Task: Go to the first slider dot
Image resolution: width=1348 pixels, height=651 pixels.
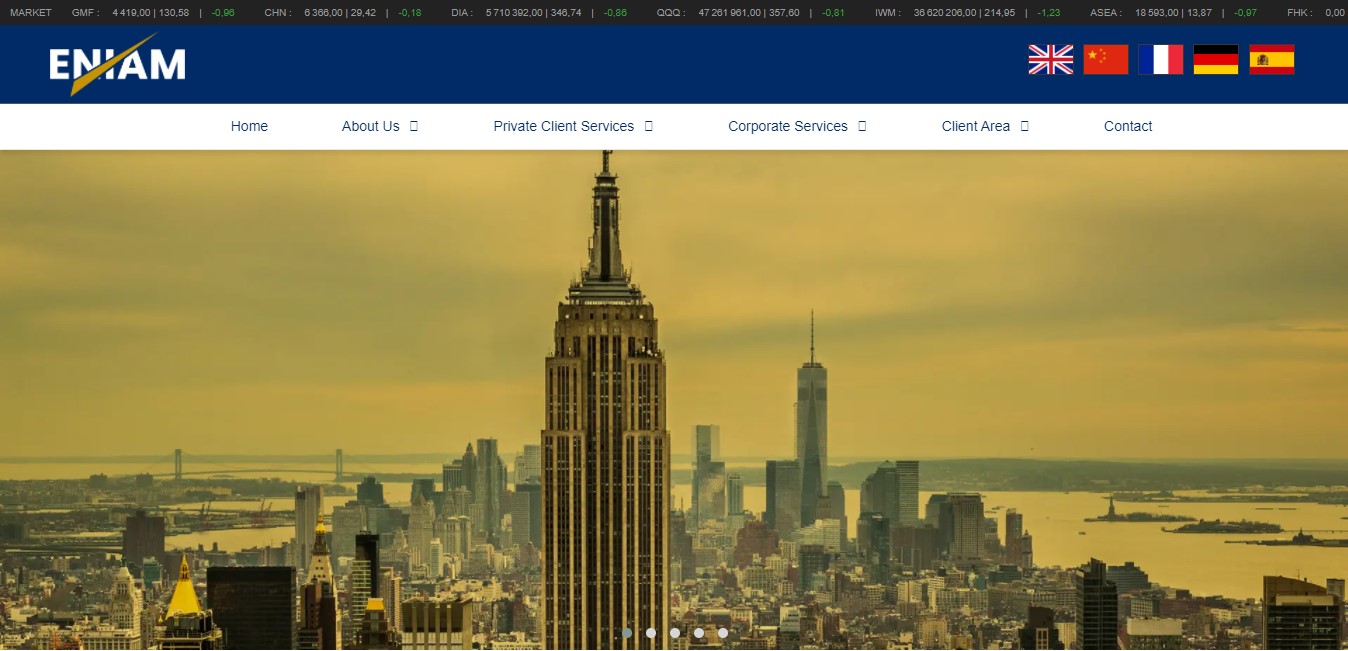Action: [x=627, y=633]
